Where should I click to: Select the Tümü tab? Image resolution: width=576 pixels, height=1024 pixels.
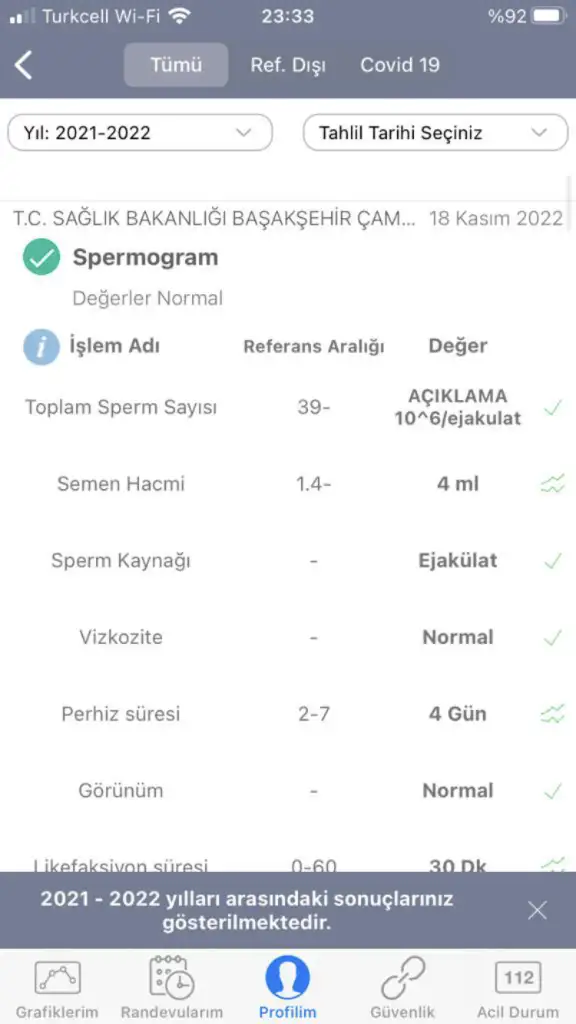click(x=176, y=65)
